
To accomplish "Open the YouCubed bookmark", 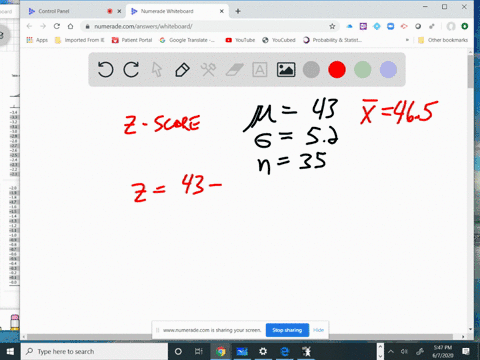I will click(x=279, y=40).
